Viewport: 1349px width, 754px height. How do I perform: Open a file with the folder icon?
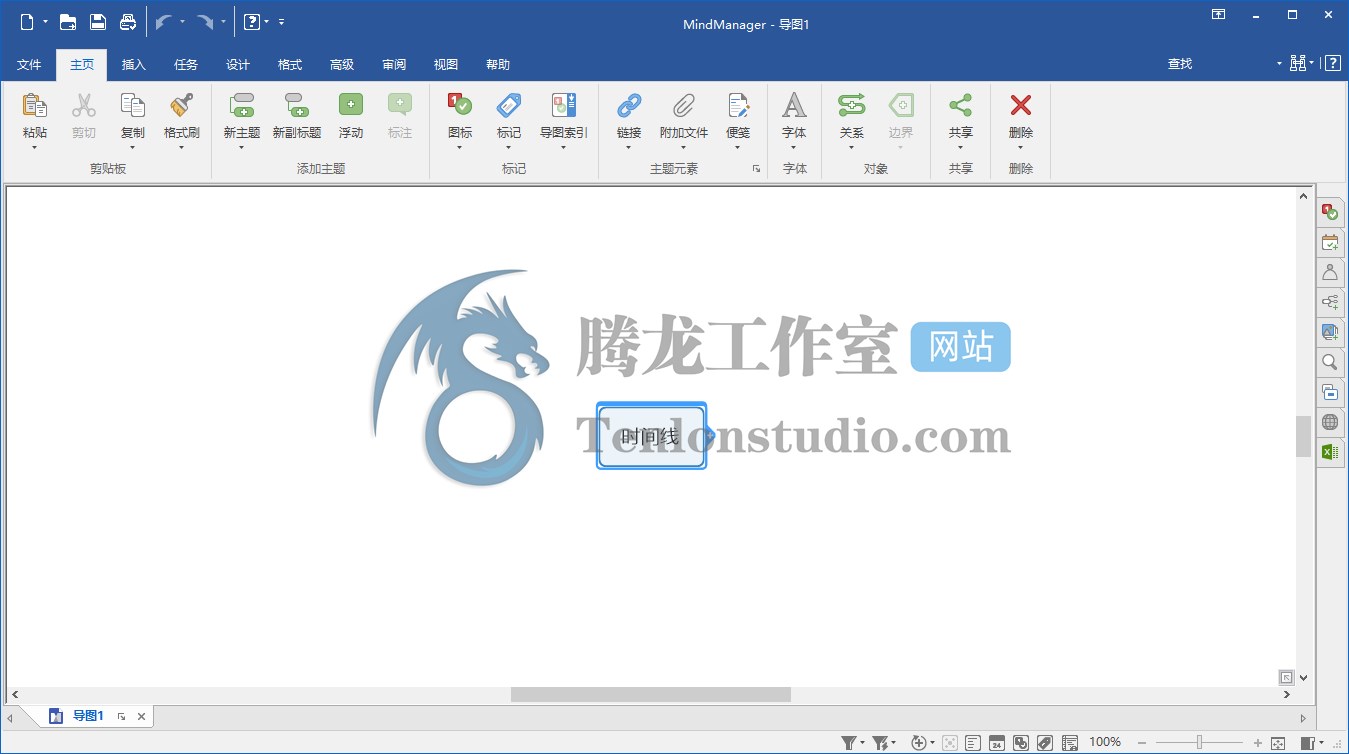(68, 21)
